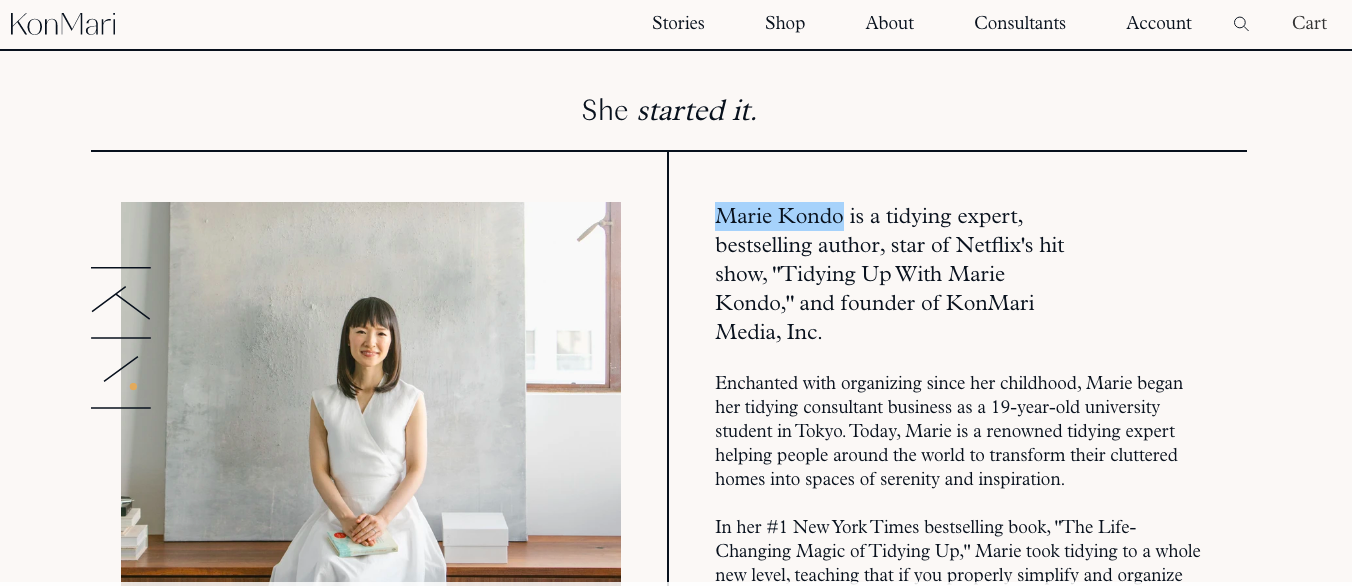Screen dimensions: 1352x586
Task: Open the Shop menu
Action: pos(785,23)
